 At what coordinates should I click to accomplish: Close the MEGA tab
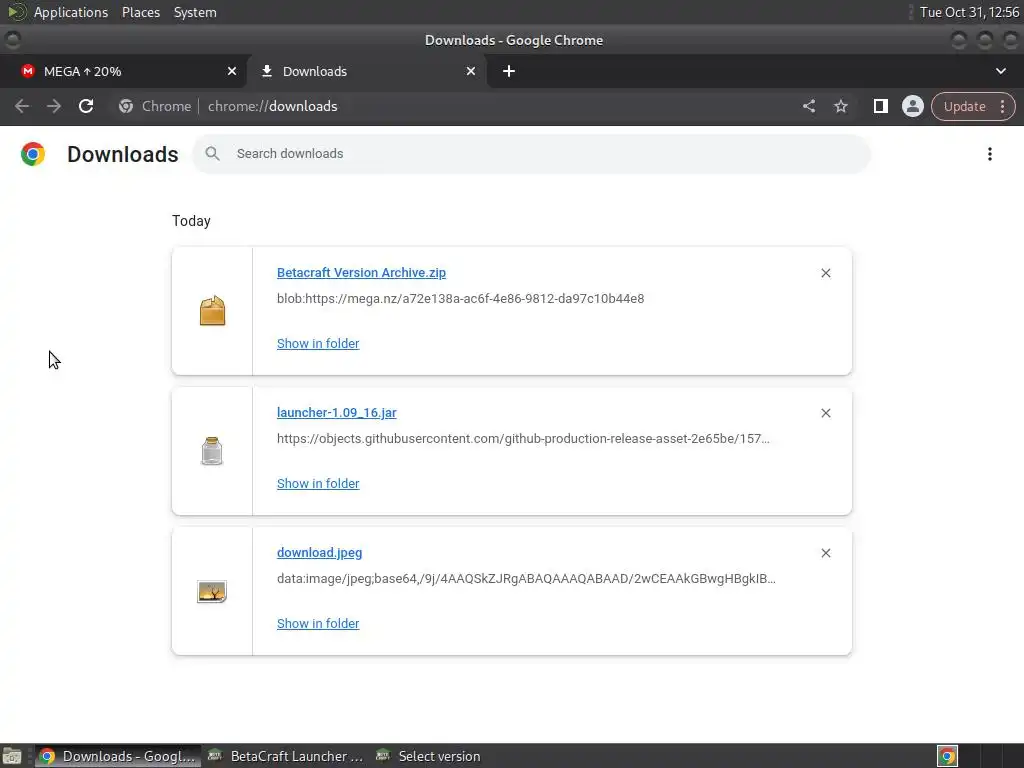click(x=232, y=71)
